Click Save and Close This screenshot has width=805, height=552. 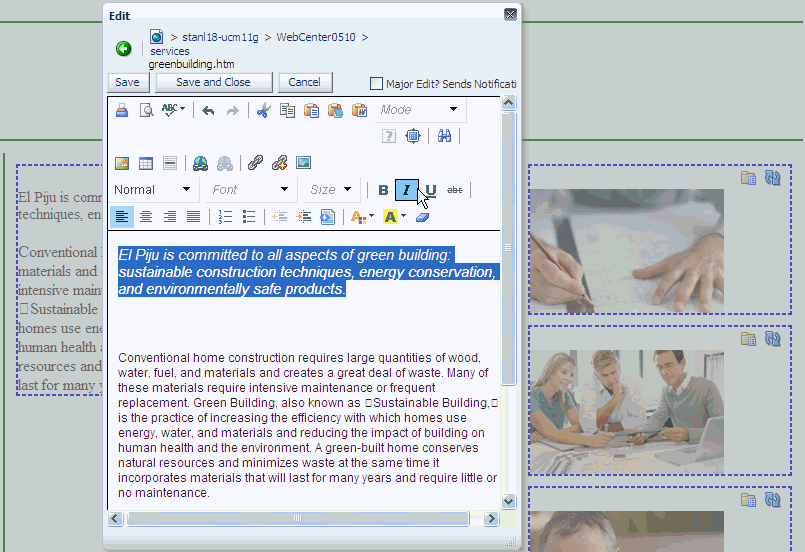click(213, 82)
